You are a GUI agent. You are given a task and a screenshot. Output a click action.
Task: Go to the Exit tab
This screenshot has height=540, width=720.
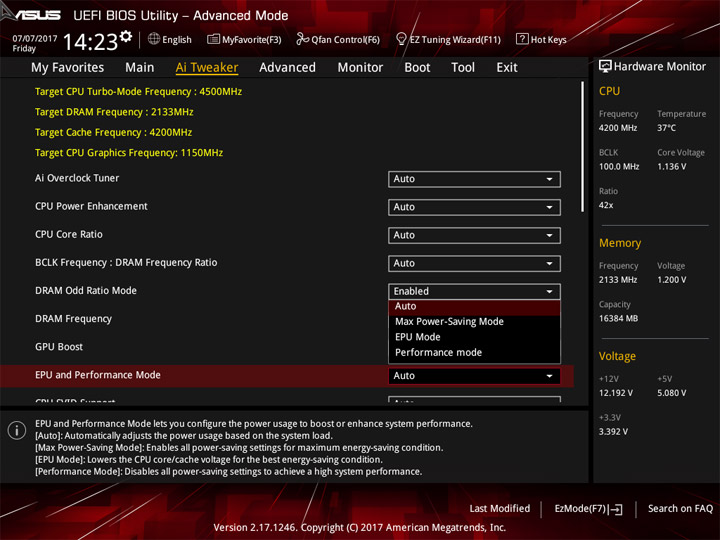click(506, 68)
